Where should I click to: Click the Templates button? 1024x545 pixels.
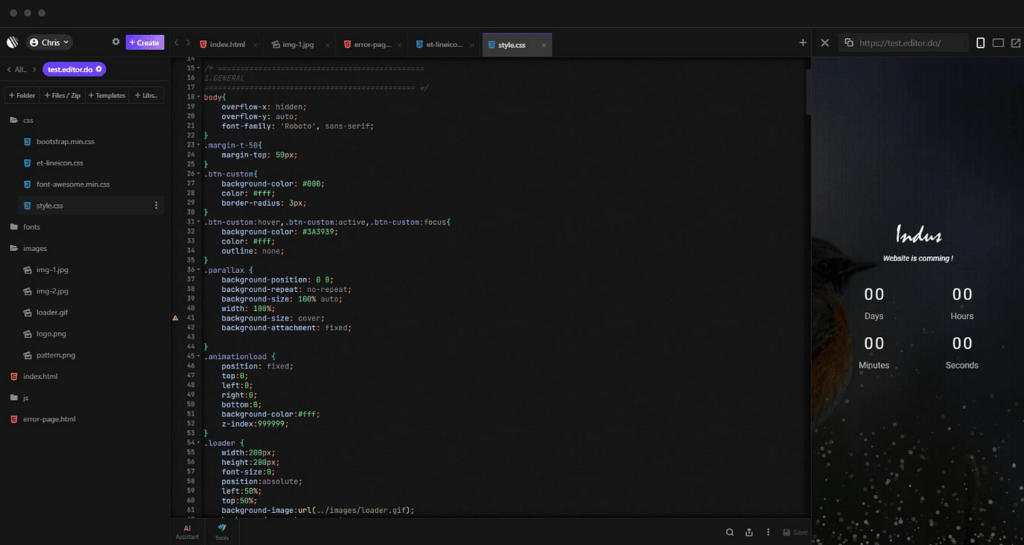pos(107,95)
